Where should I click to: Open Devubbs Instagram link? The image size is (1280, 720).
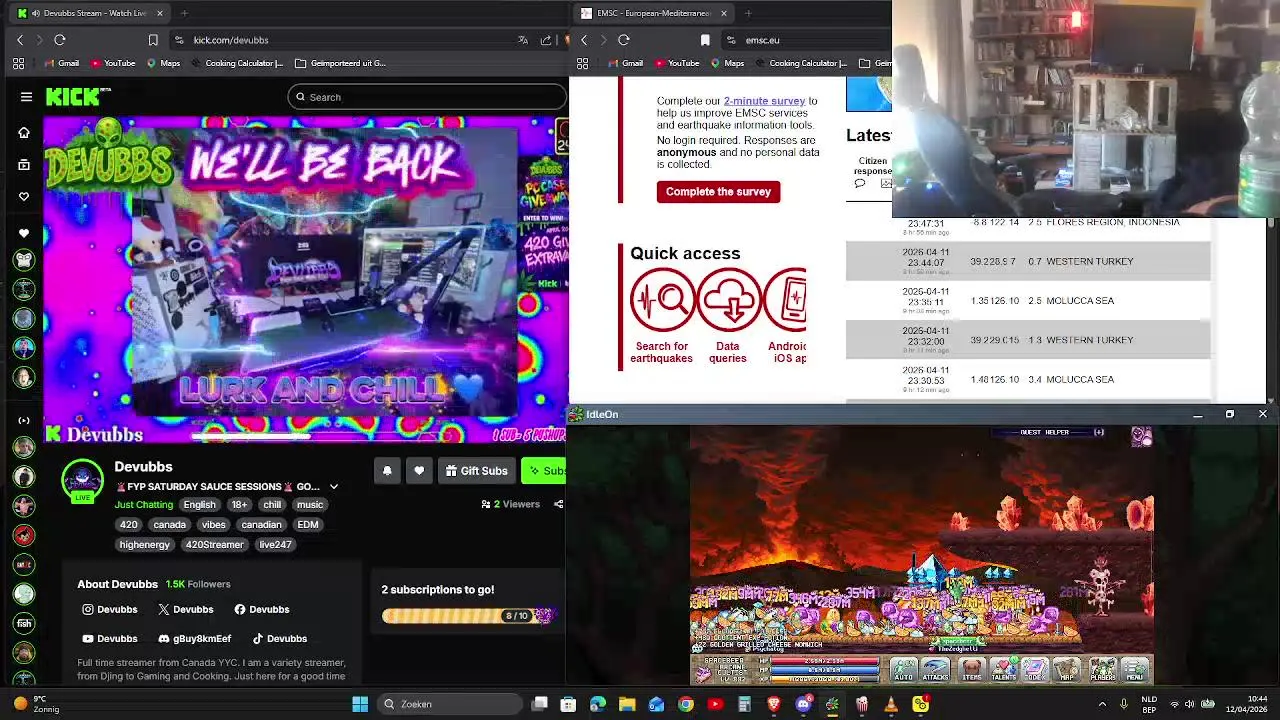click(110, 609)
